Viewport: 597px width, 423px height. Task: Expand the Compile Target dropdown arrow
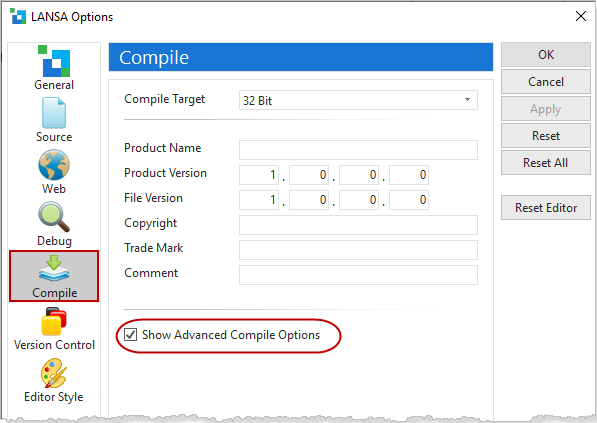click(467, 100)
